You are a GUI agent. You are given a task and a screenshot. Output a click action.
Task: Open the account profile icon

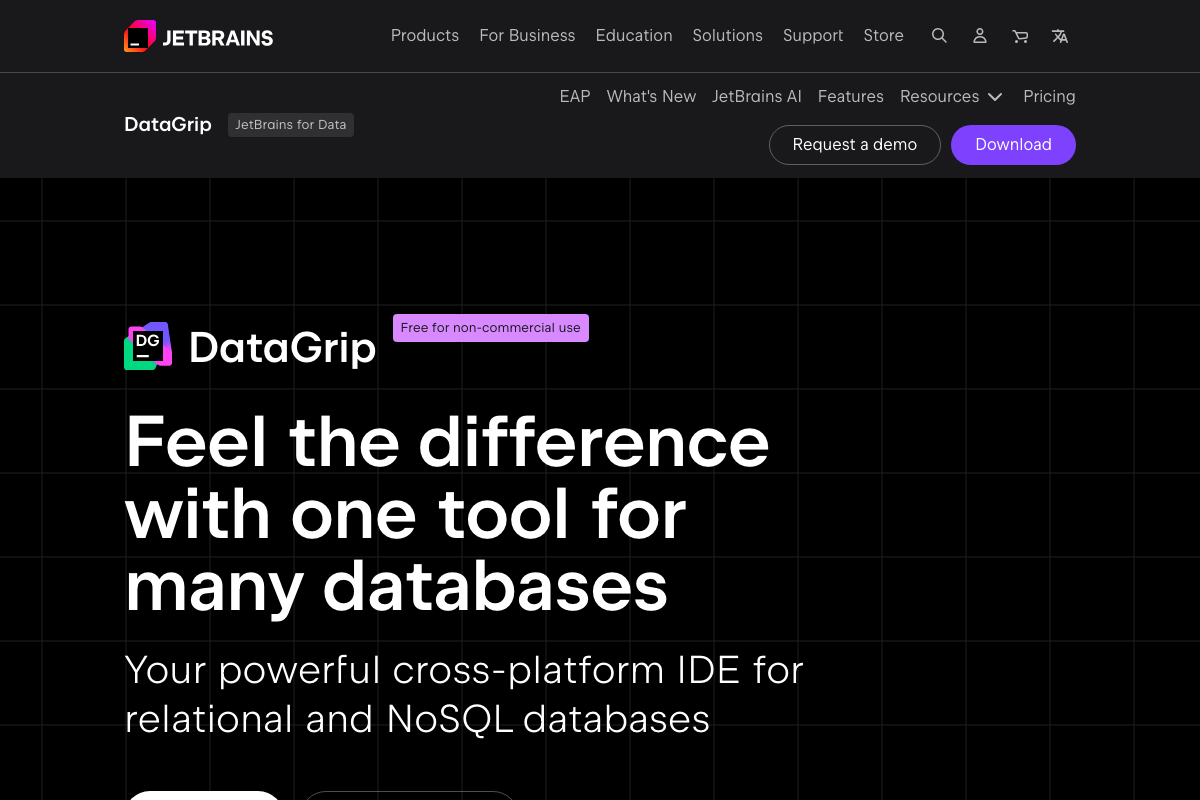point(980,36)
